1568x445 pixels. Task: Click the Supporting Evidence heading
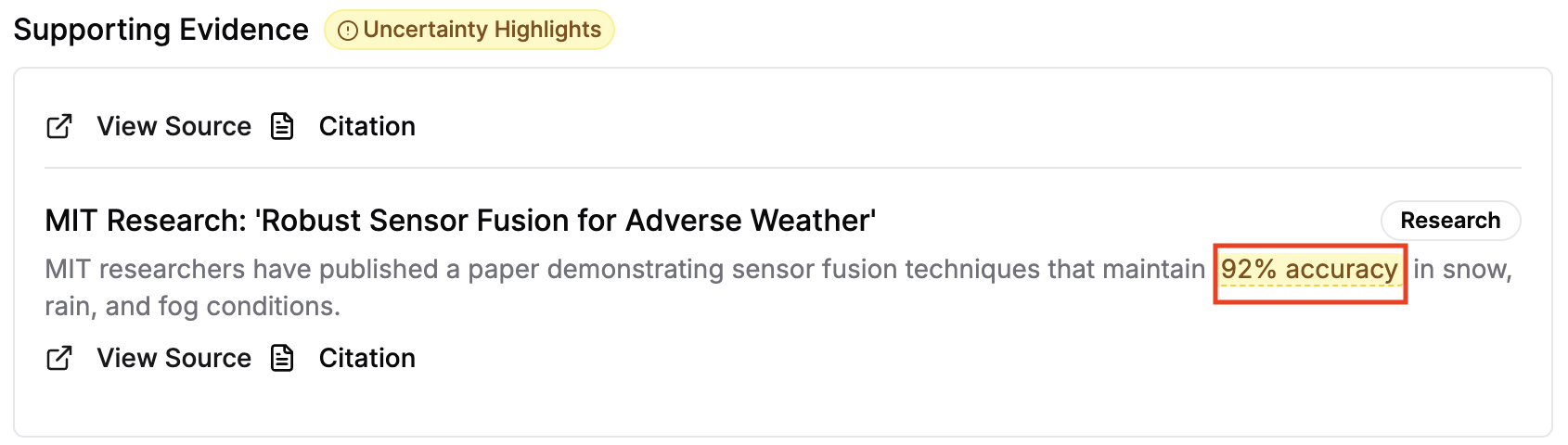(161, 30)
